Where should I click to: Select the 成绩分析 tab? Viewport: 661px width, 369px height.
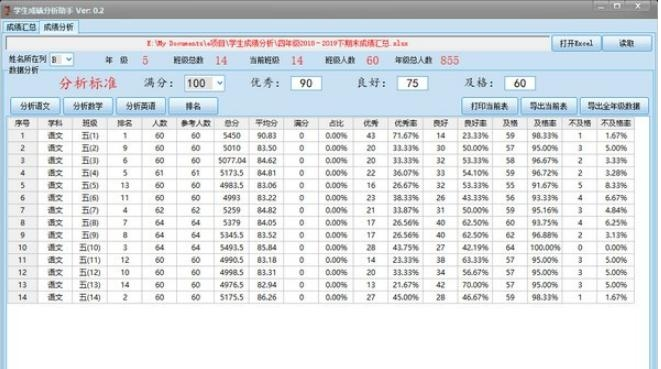point(59,27)
